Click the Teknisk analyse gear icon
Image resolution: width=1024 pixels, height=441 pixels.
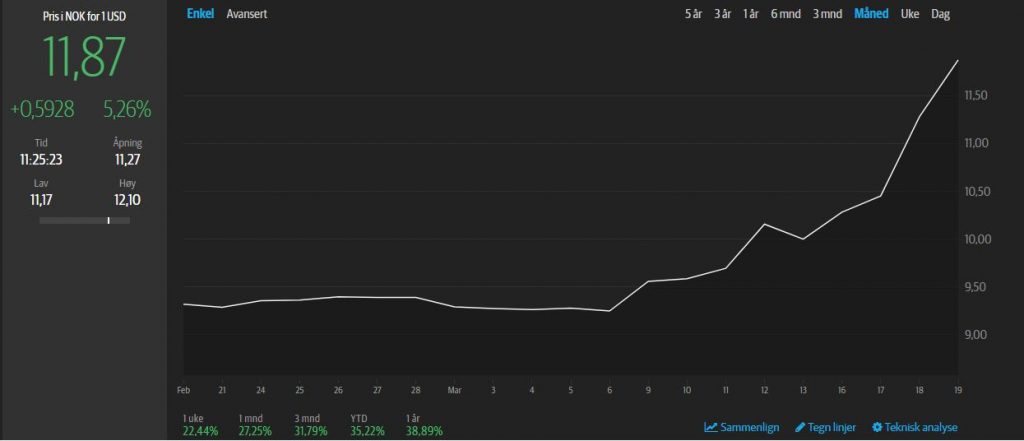tap(877, 427)
